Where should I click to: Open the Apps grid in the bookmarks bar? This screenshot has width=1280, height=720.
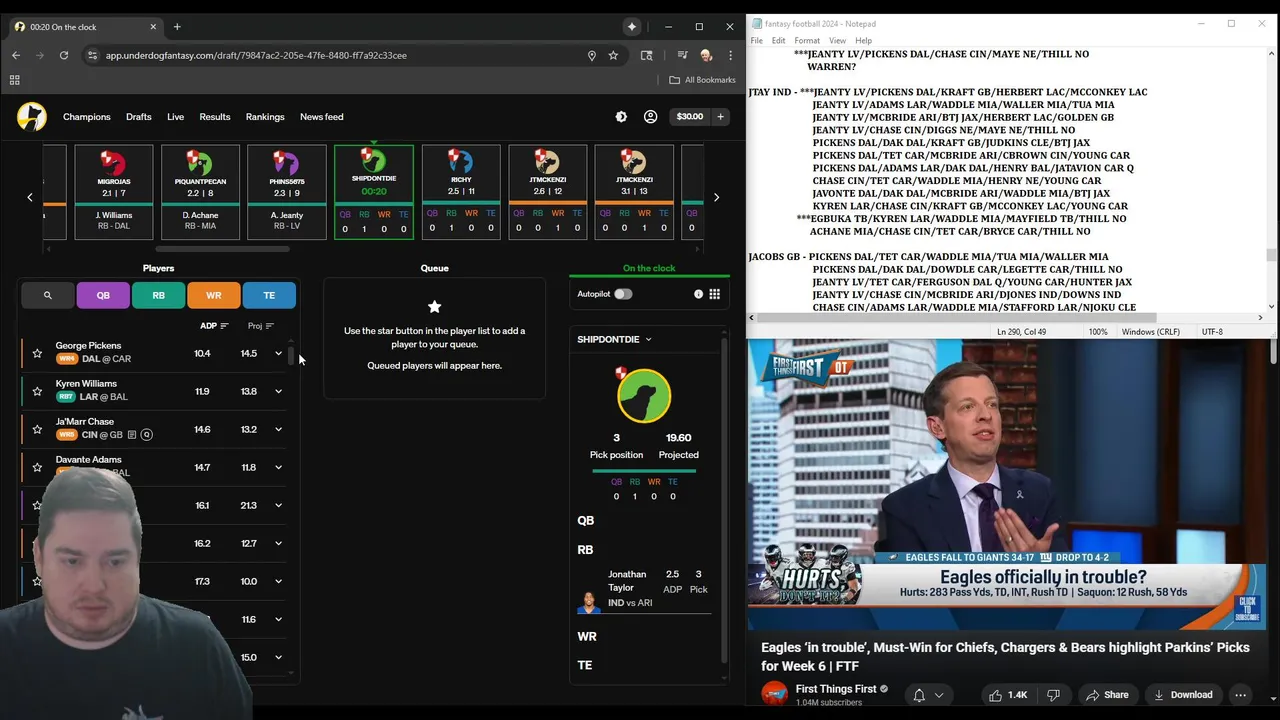tap(15, 80)
